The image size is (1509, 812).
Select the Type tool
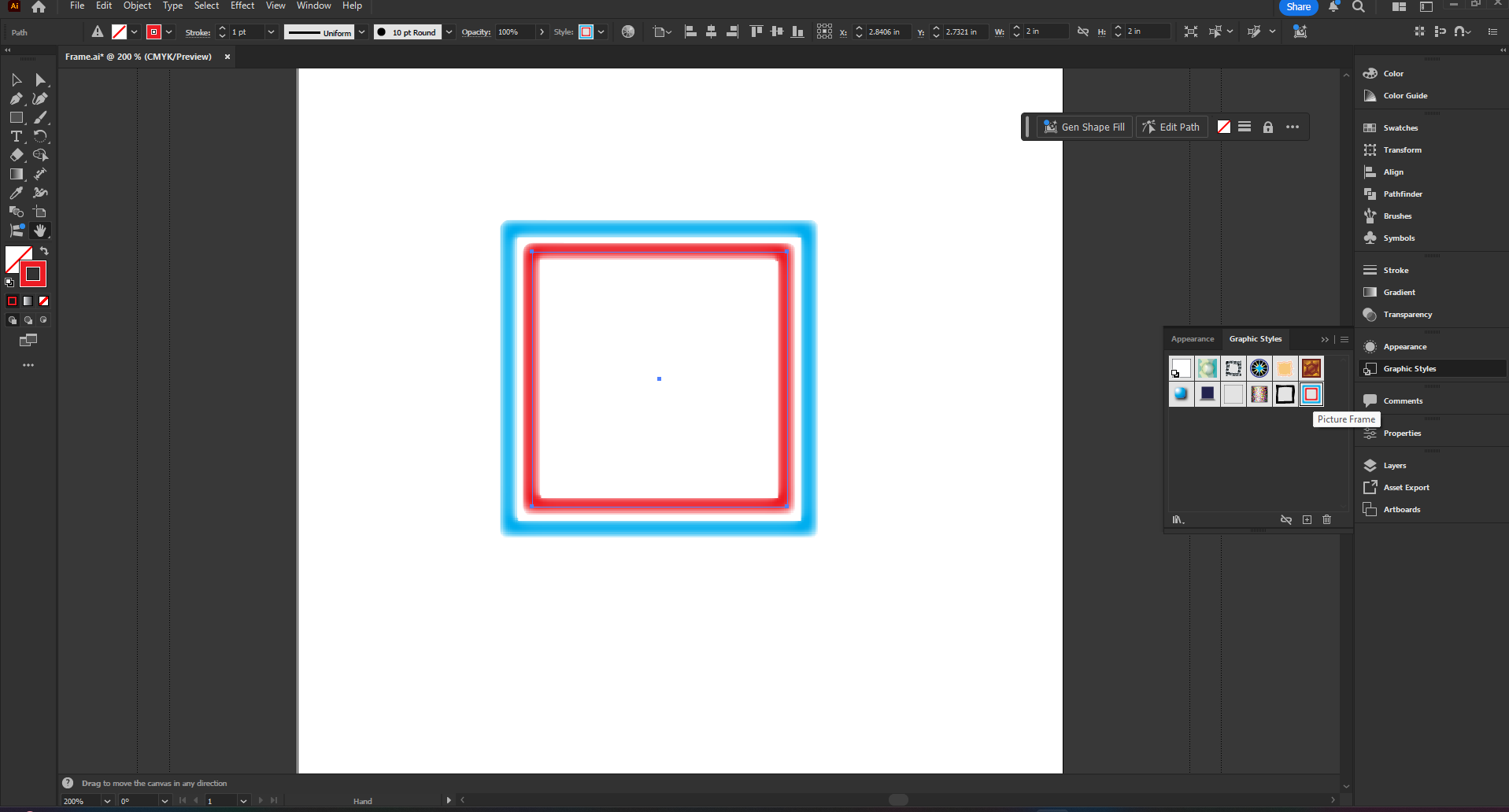[x=17, y=136]
